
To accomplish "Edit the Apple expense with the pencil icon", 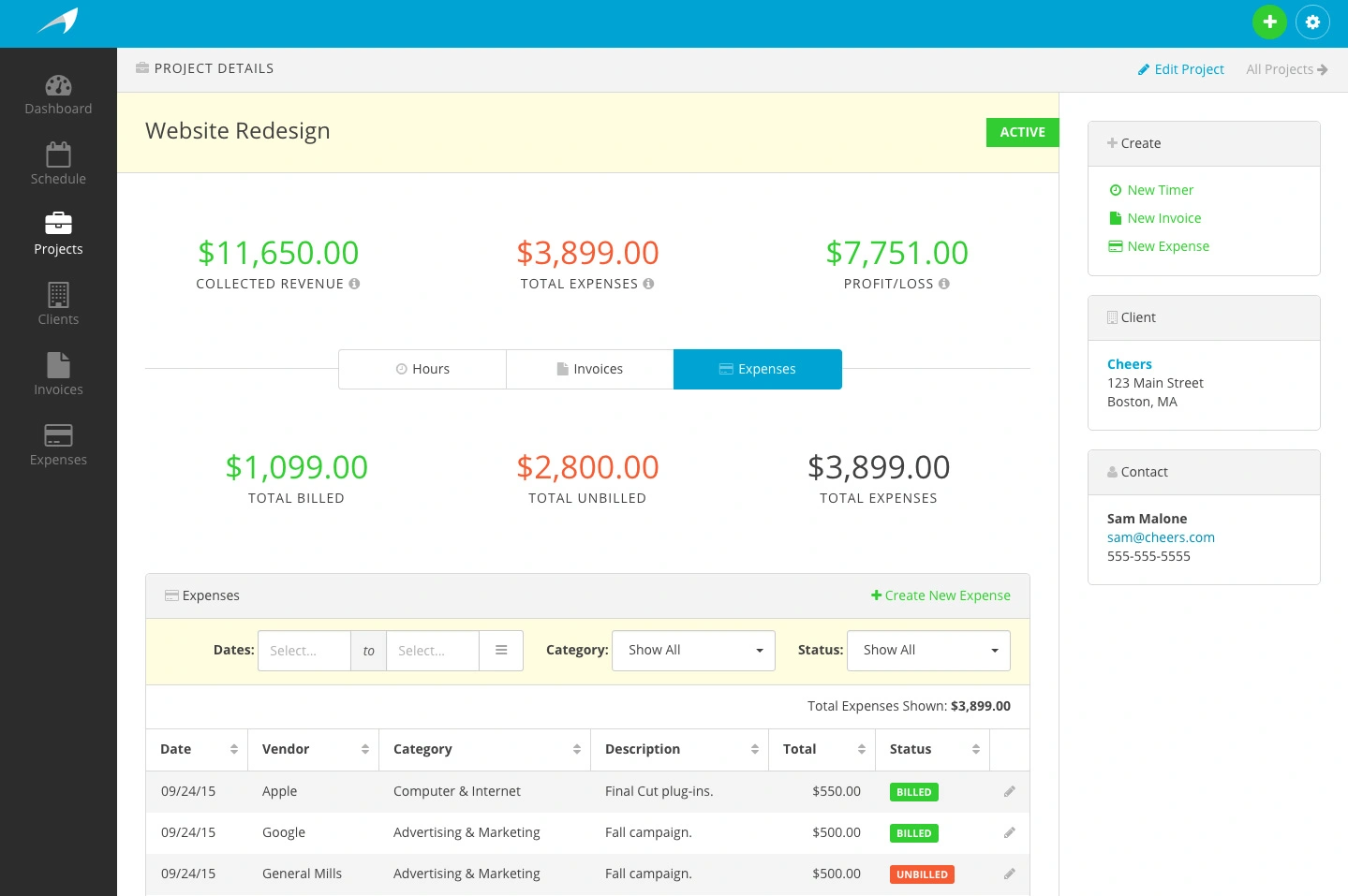I will (x=1009, y=791).
